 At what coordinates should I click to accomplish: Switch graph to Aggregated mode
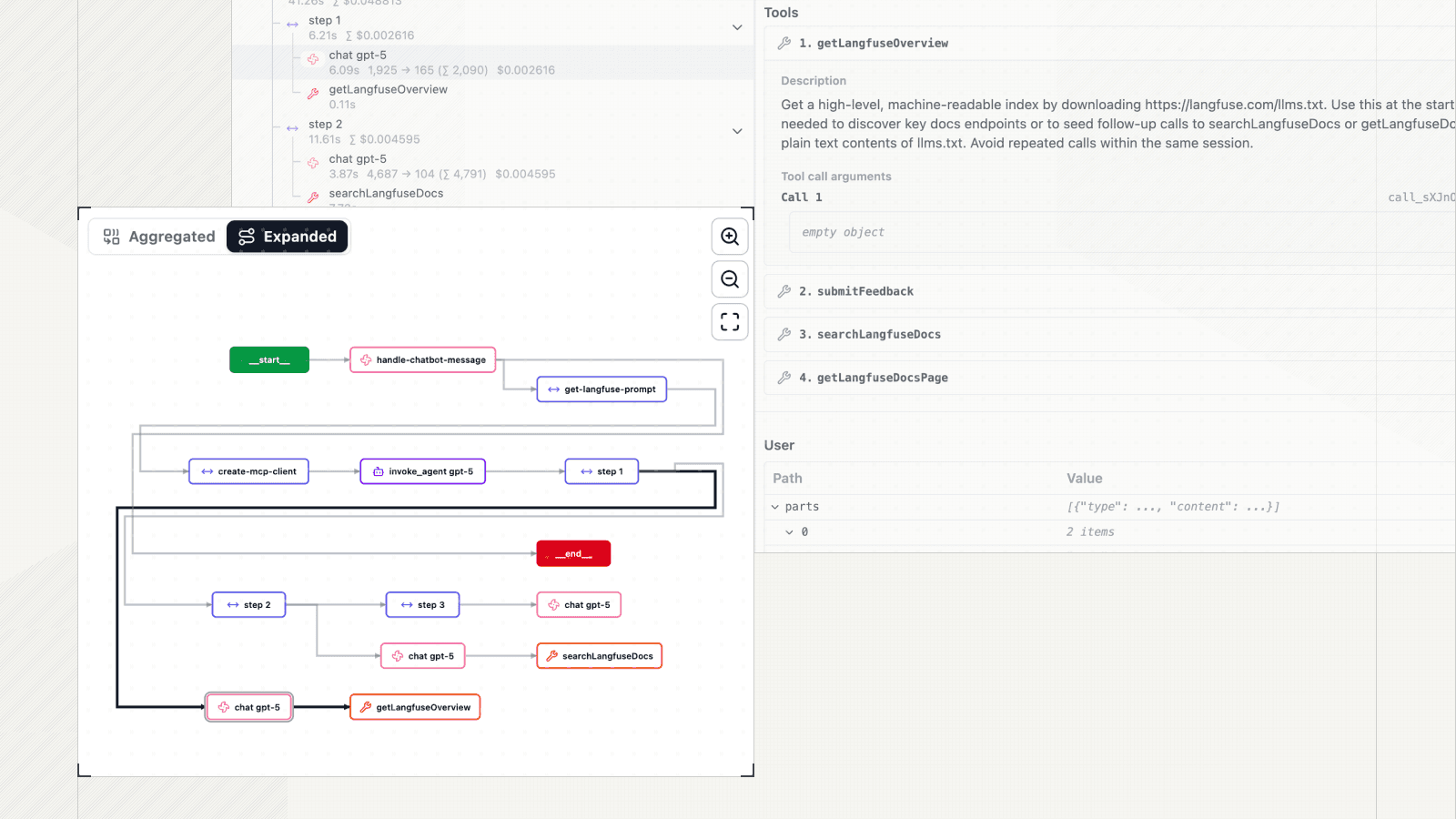[x=159, y=237]
